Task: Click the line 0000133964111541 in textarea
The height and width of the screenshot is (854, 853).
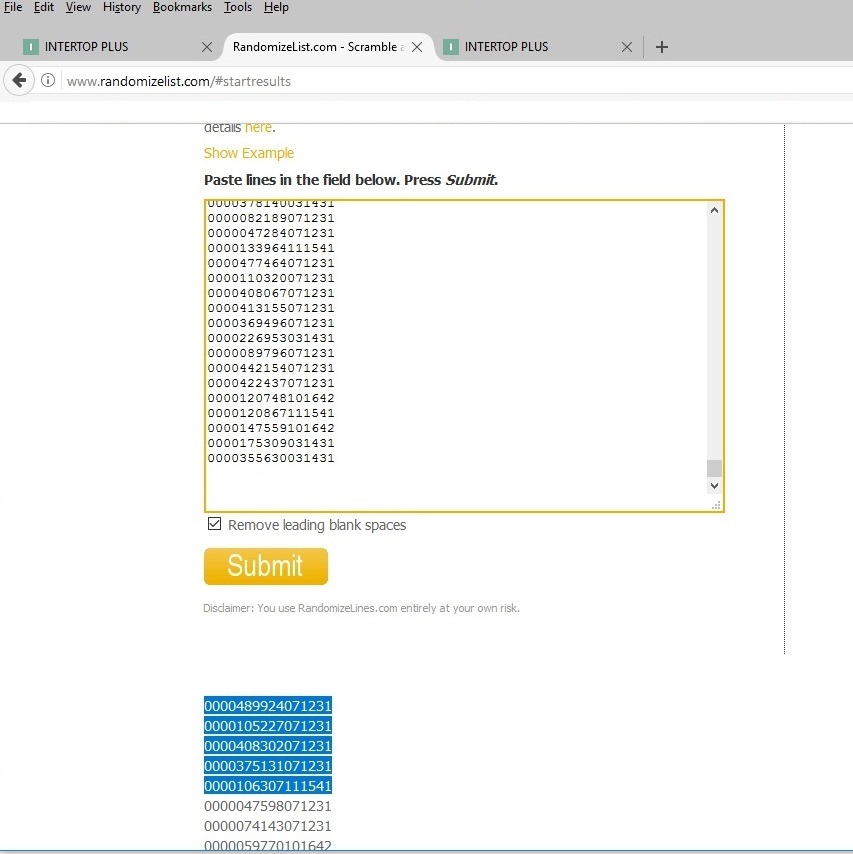Action: tap(271, 248)
